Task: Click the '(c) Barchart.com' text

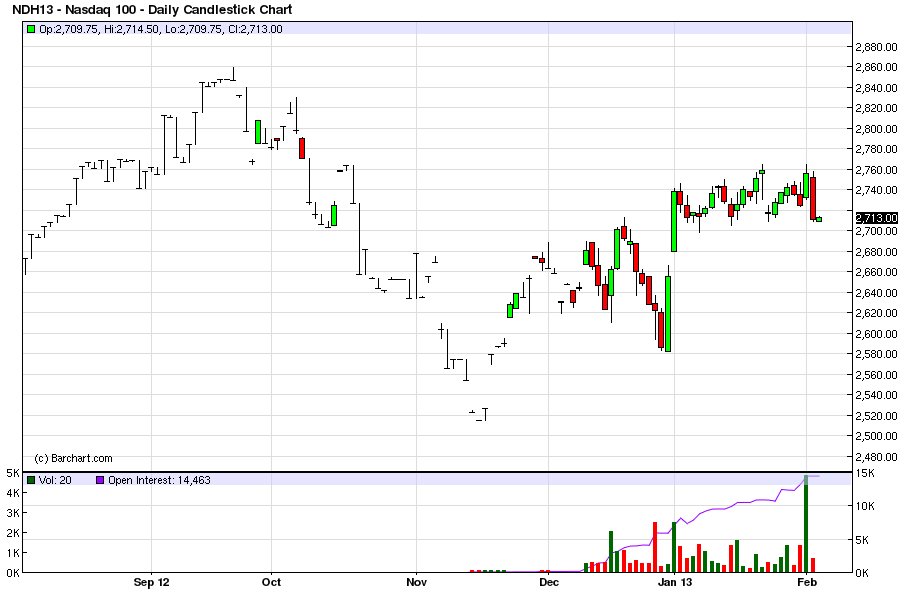Action: (74, 458)
